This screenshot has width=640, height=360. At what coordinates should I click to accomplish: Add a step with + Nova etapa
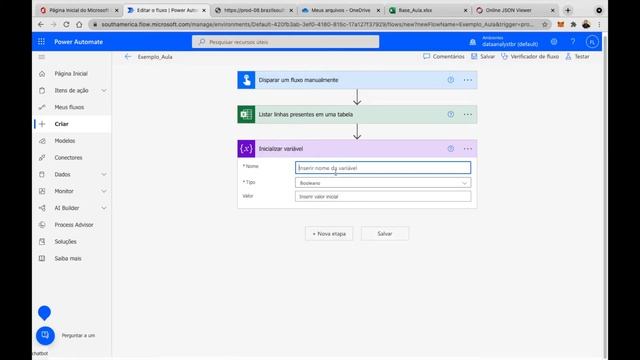pyautogui.click(x=329, y=233)
